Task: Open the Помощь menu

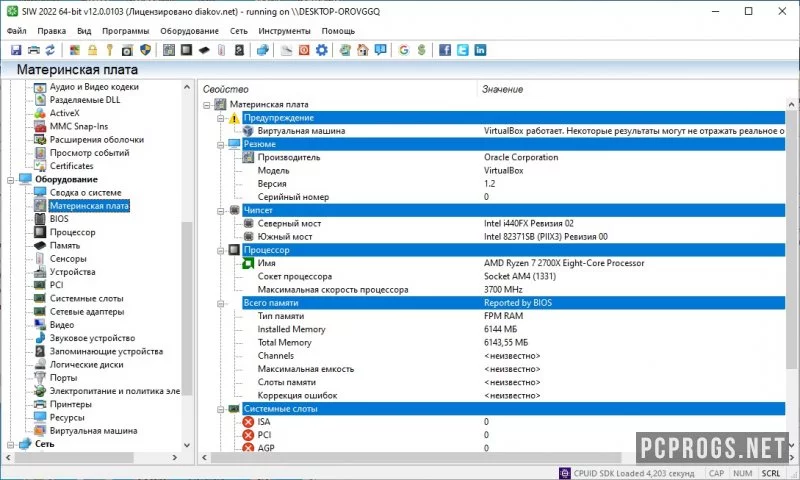Action: pyautogui.click(x=338, y=31)
